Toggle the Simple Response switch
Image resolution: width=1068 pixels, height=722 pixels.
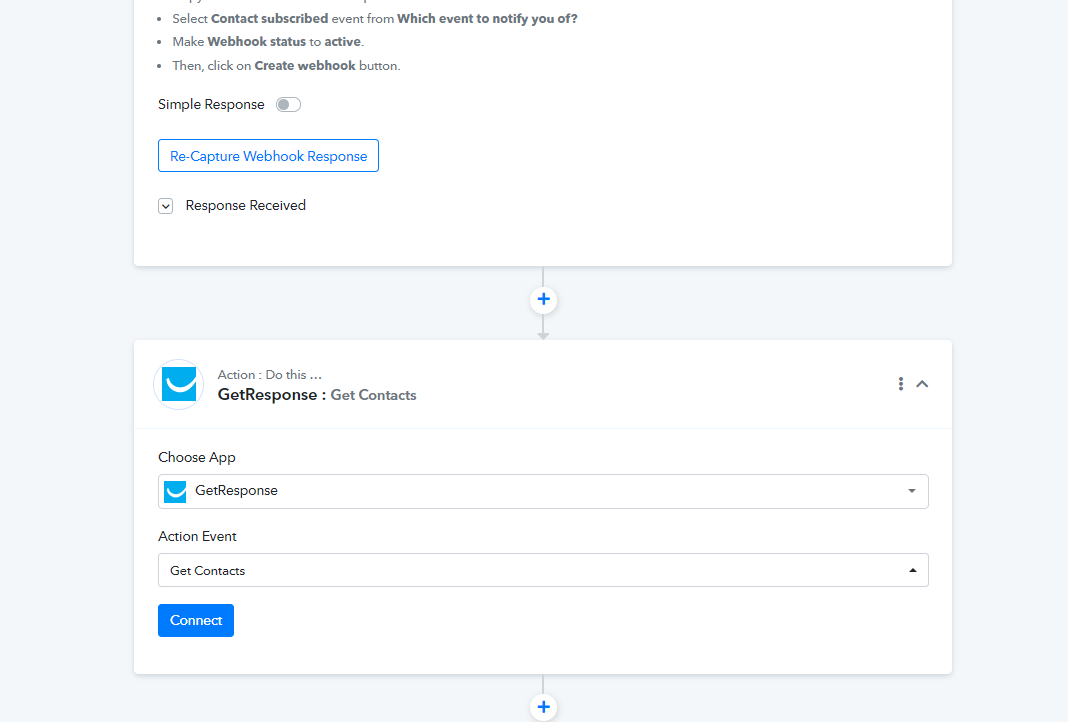coord(288,104)
